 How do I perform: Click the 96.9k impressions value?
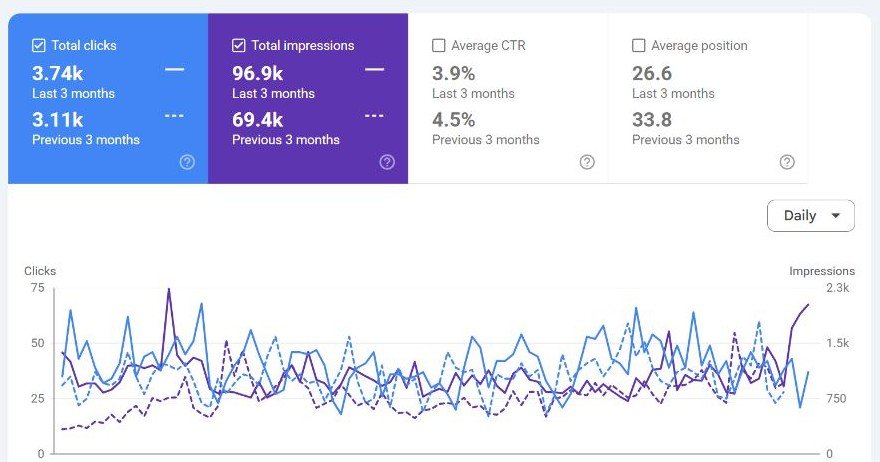(258, 74)
